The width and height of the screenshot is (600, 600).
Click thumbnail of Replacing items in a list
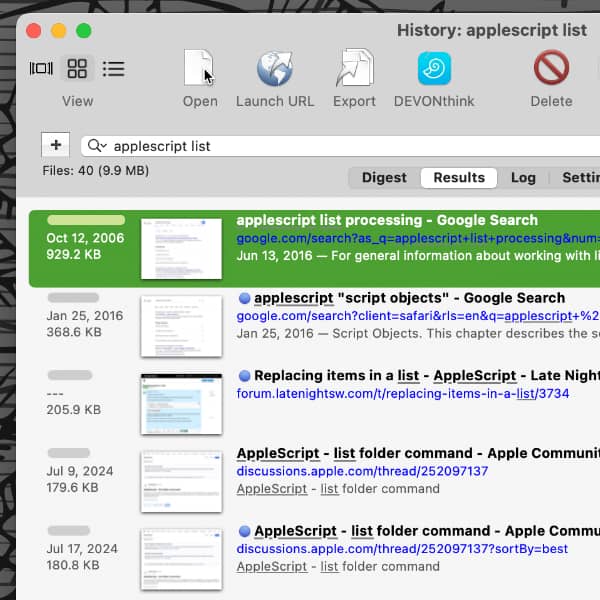pyautogui.click(x=181, y=404)
